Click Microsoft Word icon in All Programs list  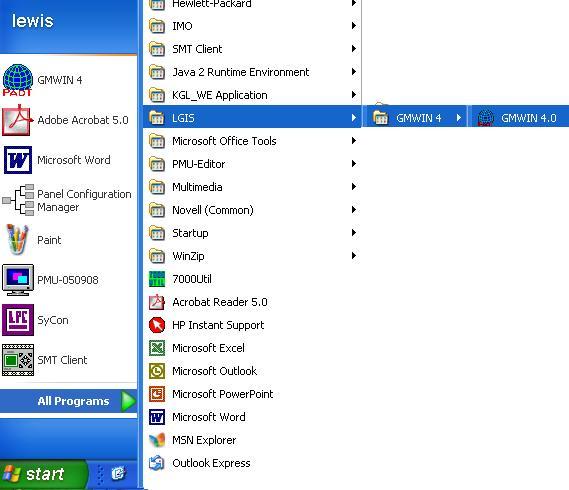157,417
